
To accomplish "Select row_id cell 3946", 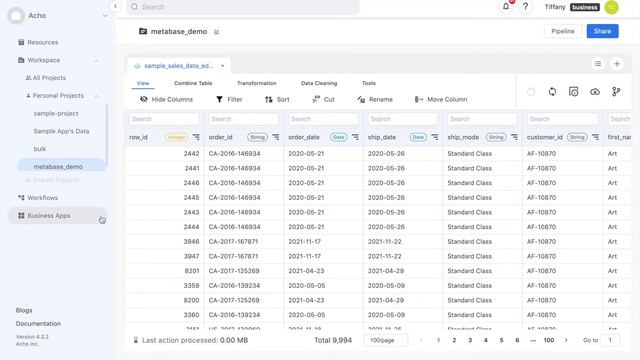I will (x=164, y=242).
